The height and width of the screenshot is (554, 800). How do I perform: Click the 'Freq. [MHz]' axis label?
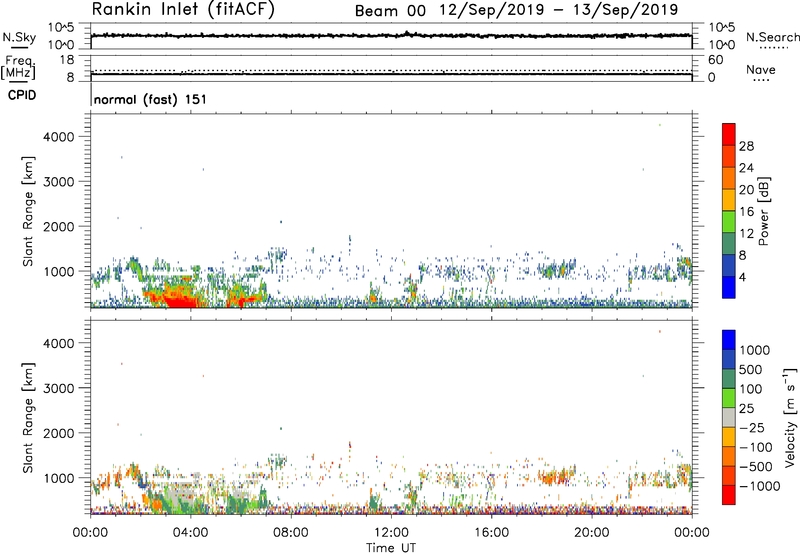(18, 67)
